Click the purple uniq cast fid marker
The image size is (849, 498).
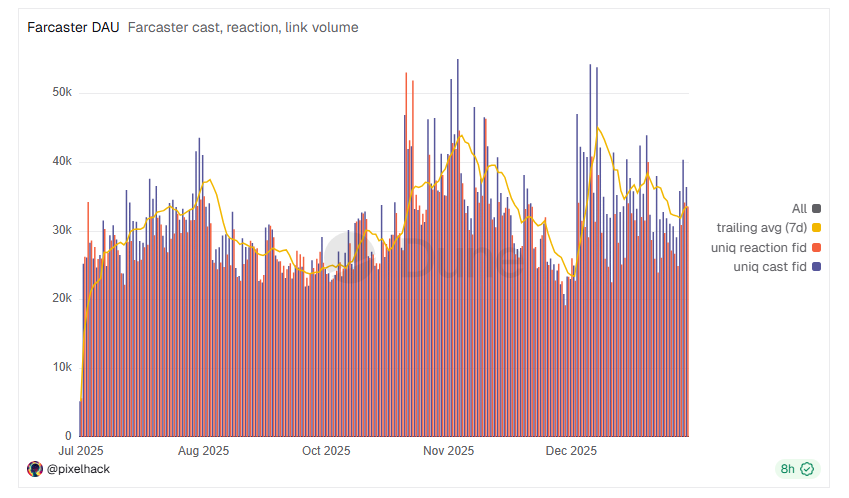pyautogui.click(x=817, y=266)
